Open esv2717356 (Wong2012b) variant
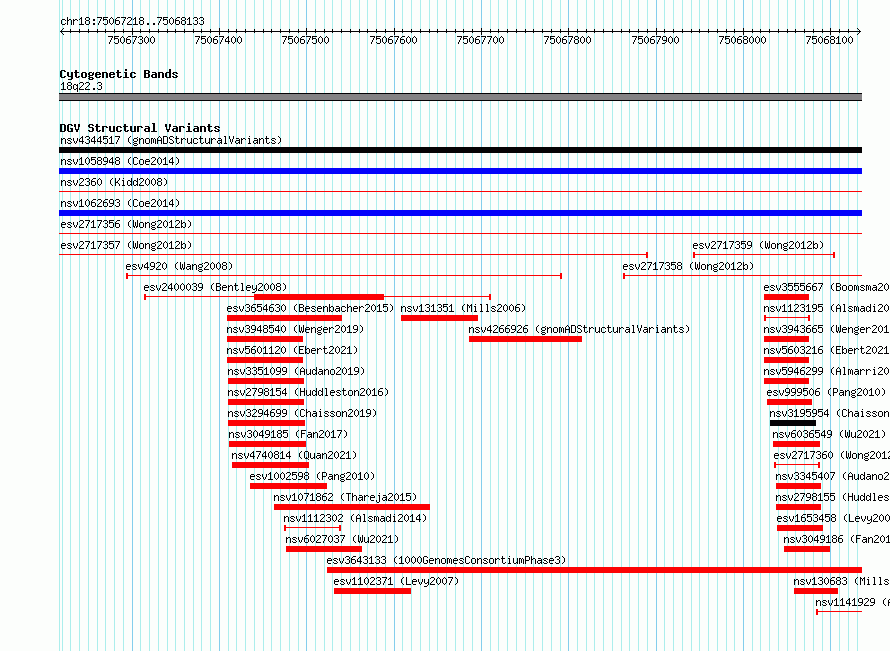This screenshot has height=651, width=890. [126, 224]
